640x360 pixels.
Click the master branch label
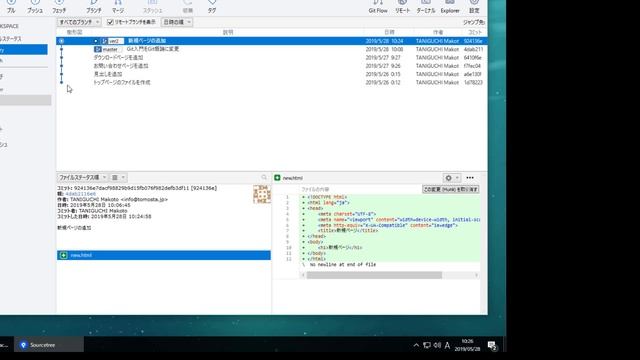[x=107, y=49]
